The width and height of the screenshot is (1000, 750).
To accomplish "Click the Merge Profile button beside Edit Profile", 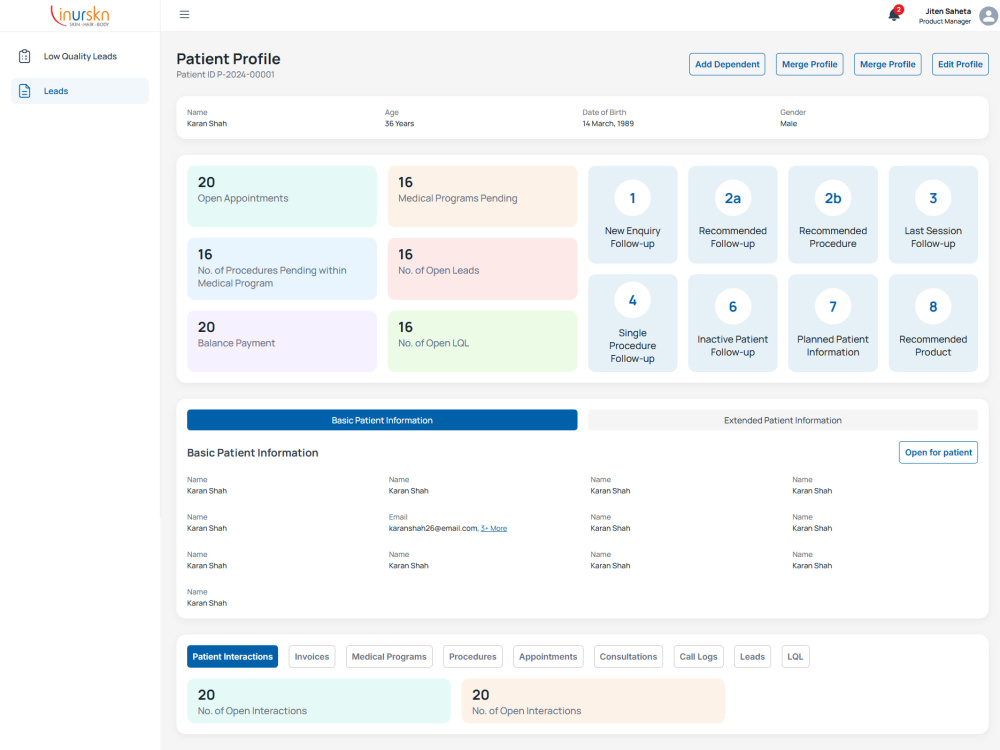I will [x=887, y=64].
